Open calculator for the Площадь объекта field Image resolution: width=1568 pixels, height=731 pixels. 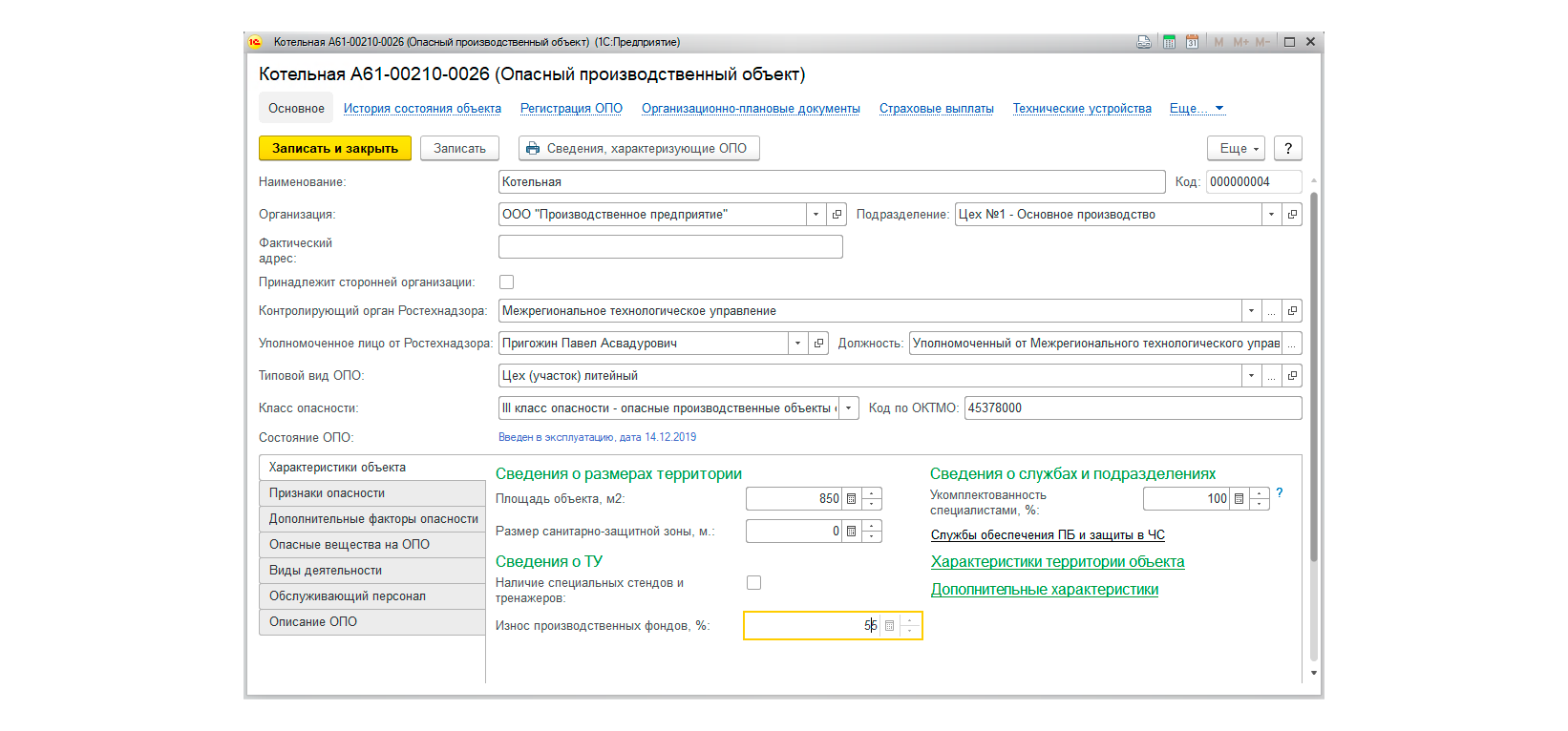(852, 499)
